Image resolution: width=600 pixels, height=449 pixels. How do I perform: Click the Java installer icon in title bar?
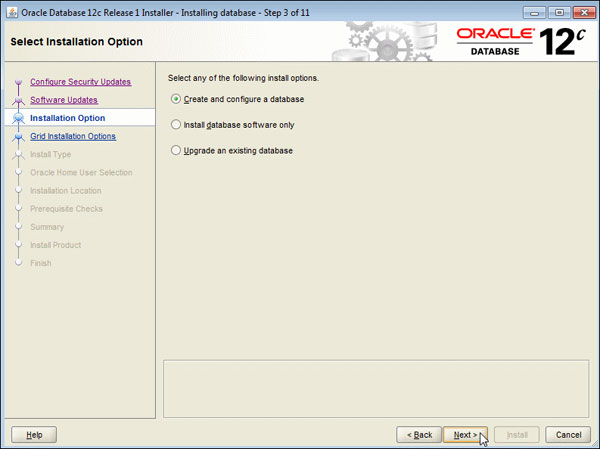coord(12,12)
